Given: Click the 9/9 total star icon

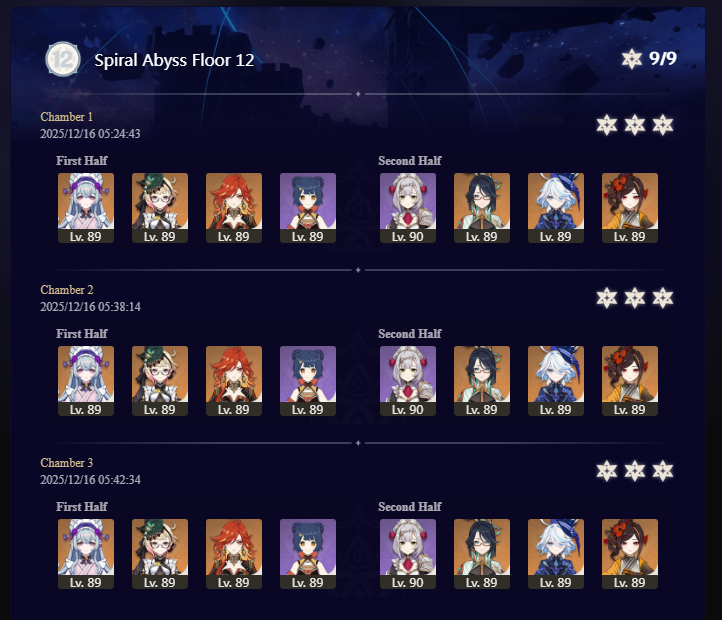Looking at the screenshot, I should pos(631,59).
